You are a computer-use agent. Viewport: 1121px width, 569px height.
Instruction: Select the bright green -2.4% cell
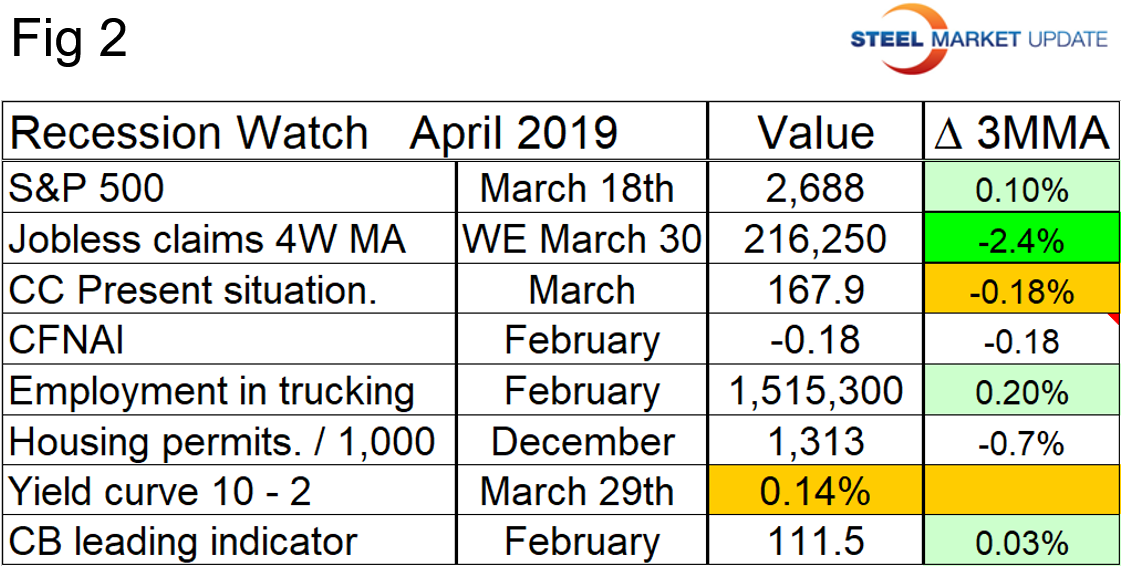pyautogui.click(x=1019, y=239)
